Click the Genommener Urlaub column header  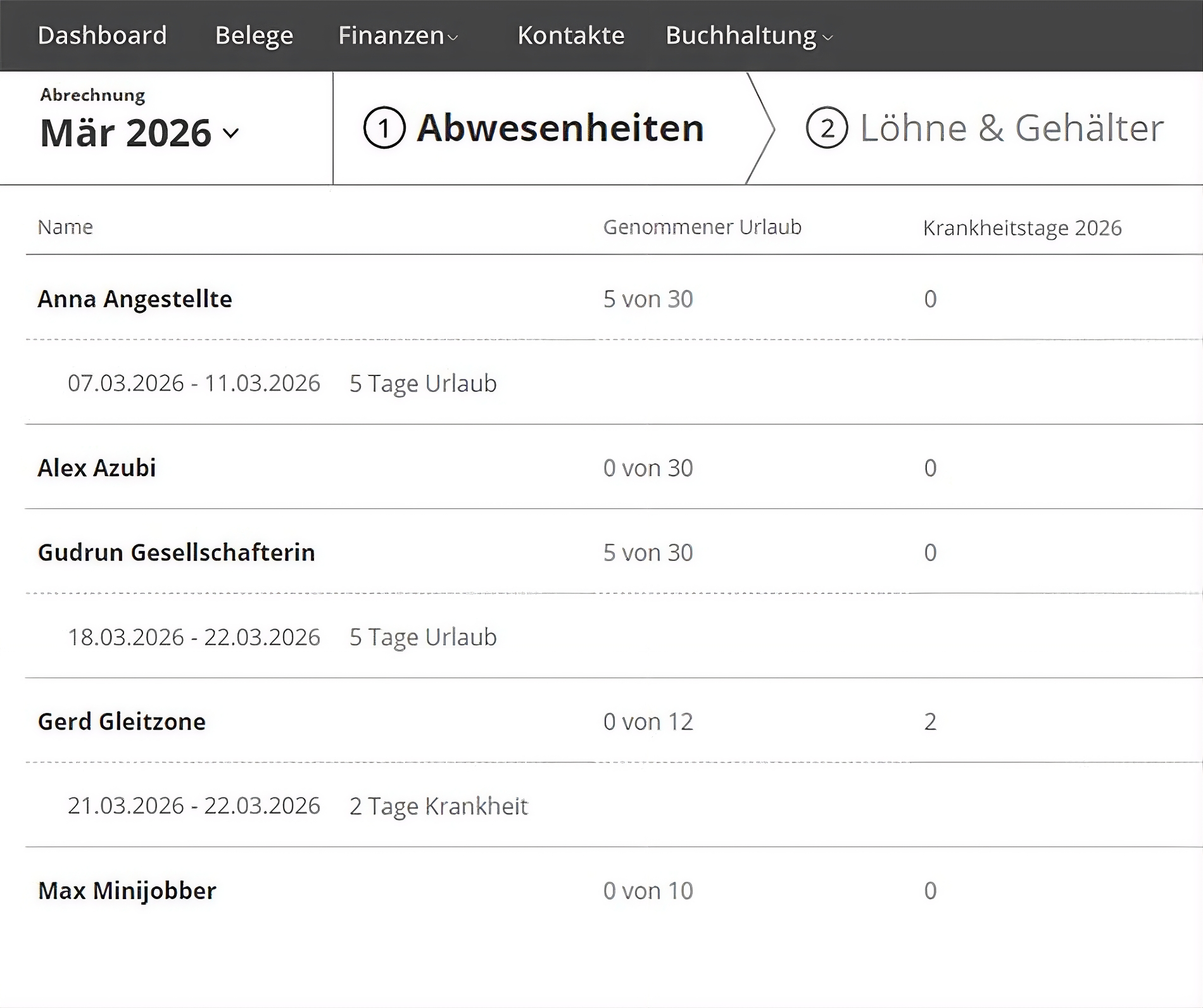702,227
